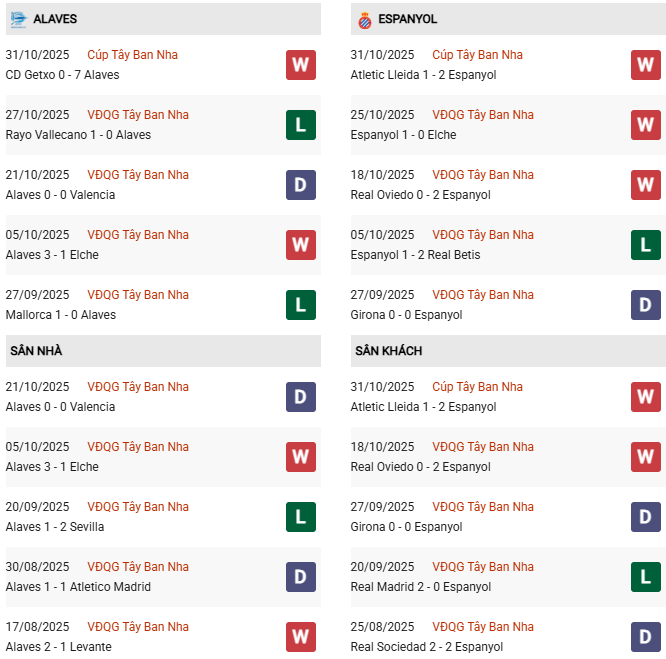Click L badge for Espanyol 1-2 Real Betis
Viewport: 666px width, 659px height.
pyautogui.click(x=645, y=245)
